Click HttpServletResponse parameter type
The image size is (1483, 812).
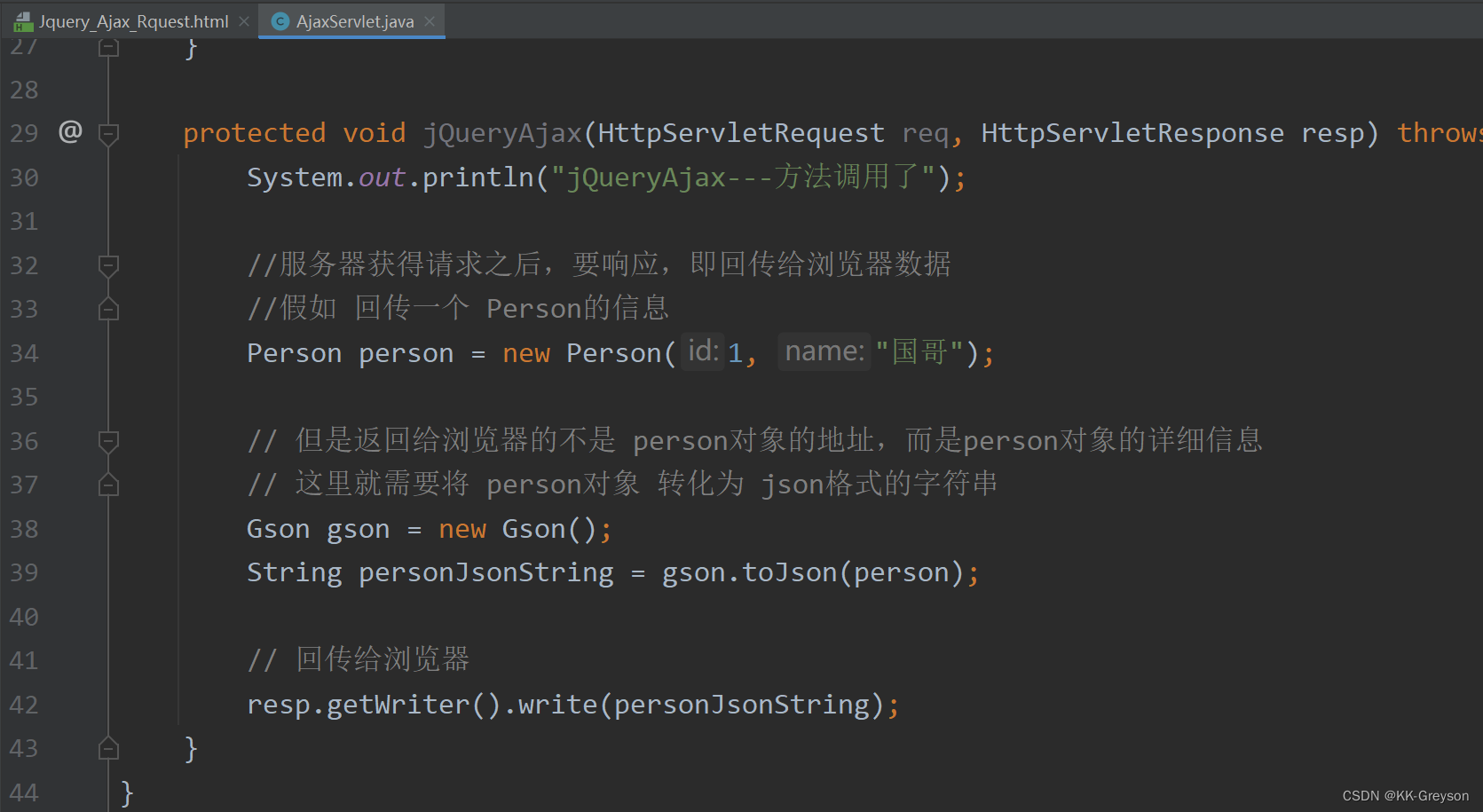click(1132, 133)
